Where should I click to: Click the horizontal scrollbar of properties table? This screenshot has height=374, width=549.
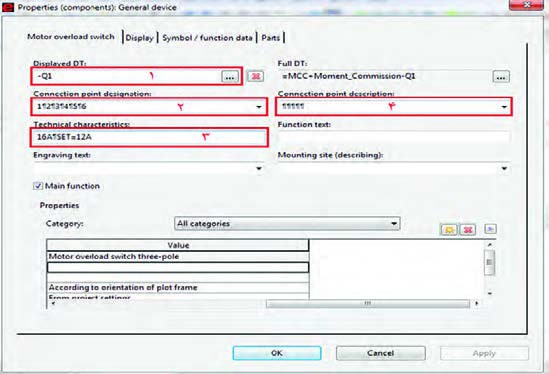[x=368, y=304]
